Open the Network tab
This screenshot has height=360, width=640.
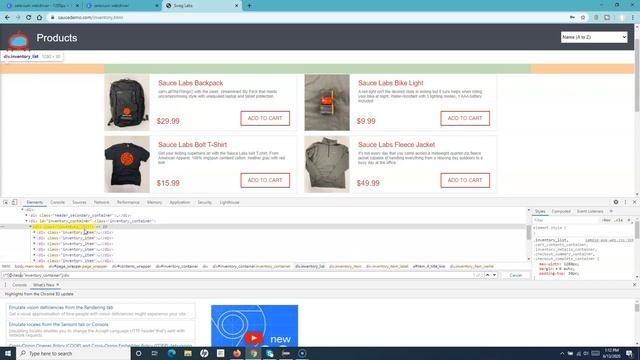click(102, 202)
